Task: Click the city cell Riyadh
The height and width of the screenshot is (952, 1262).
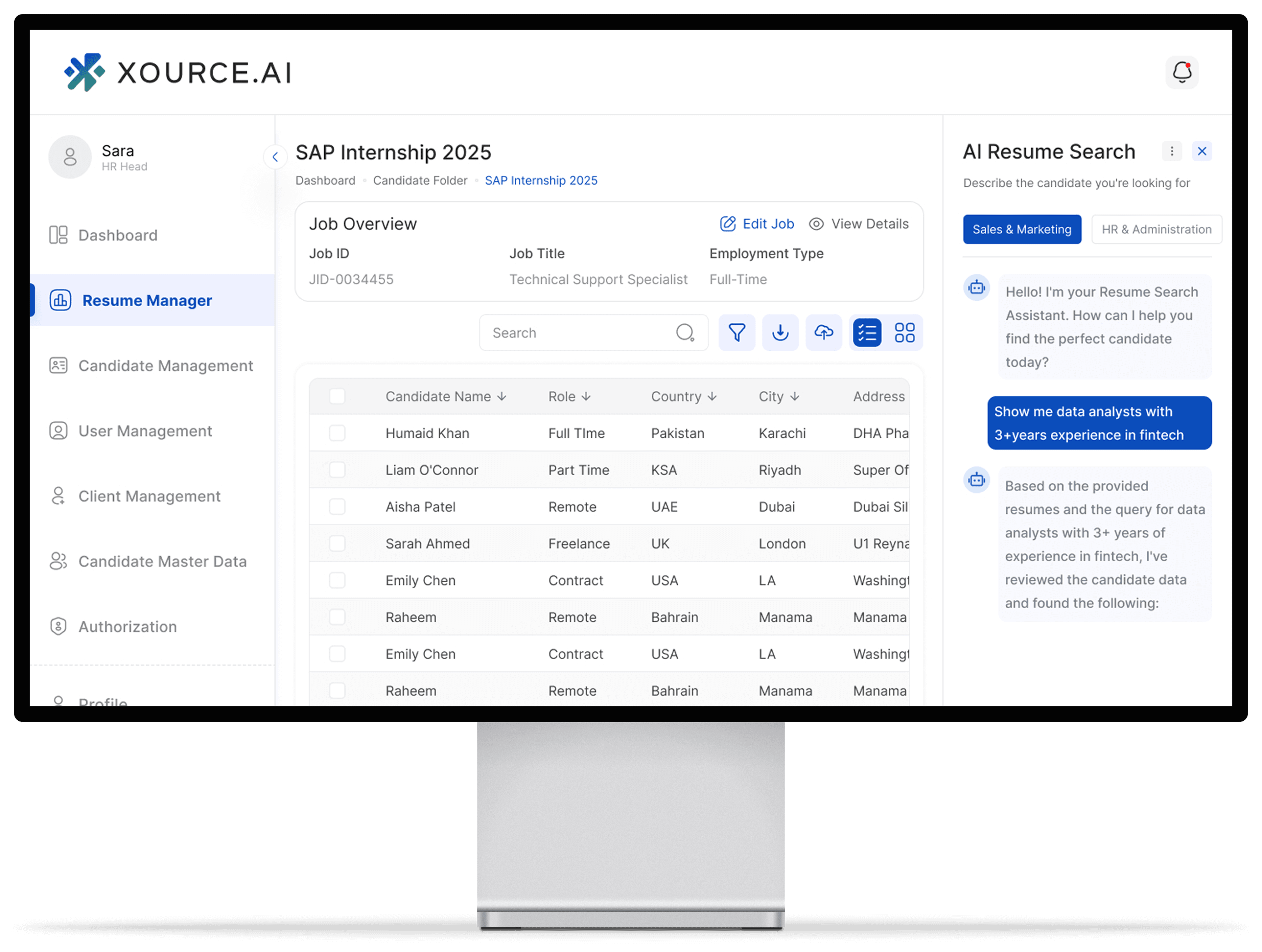Action: [780, 470]
